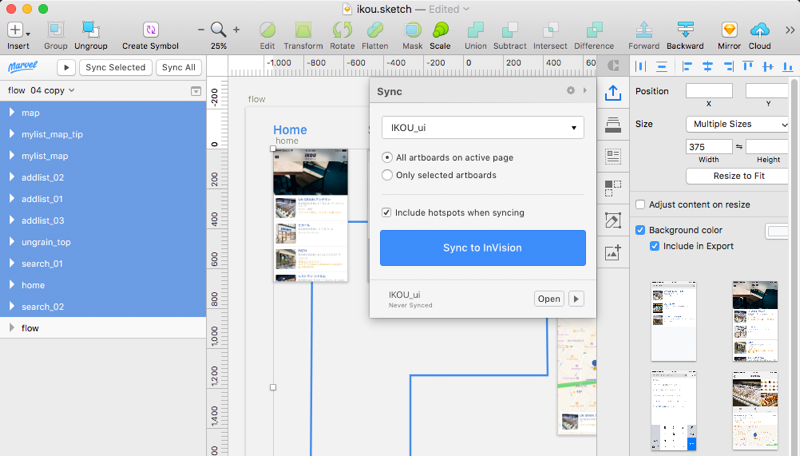
Task: Toggle Include hotspots when syncing
Action: pos(386,212)
